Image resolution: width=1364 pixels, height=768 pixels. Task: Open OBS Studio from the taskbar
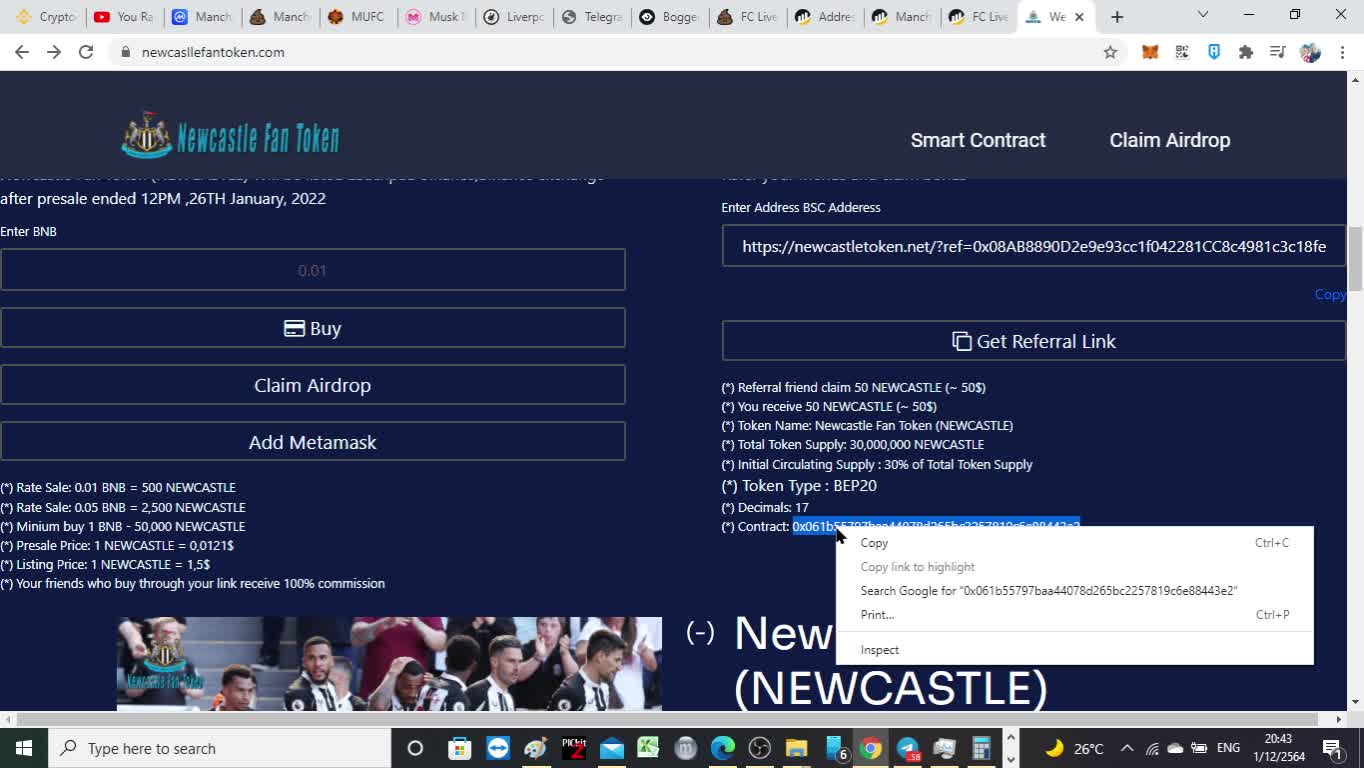point(759,748)
